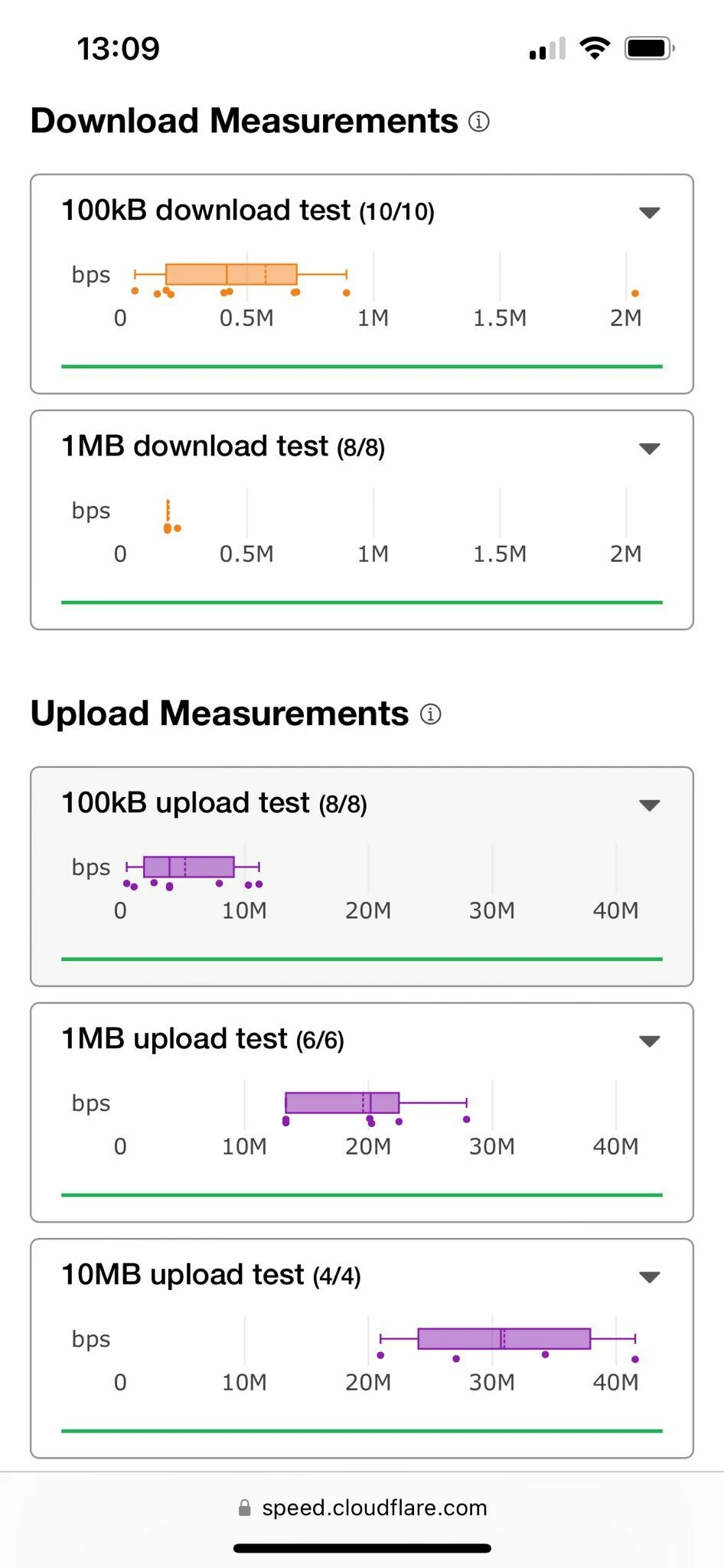Tap the lock icon in address bar
The width and height of the screenshot is (724, 1568).
pos(245,1508)
